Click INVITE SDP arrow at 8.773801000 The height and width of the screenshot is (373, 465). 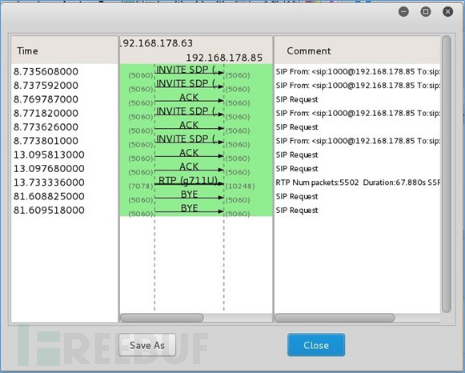189,139
